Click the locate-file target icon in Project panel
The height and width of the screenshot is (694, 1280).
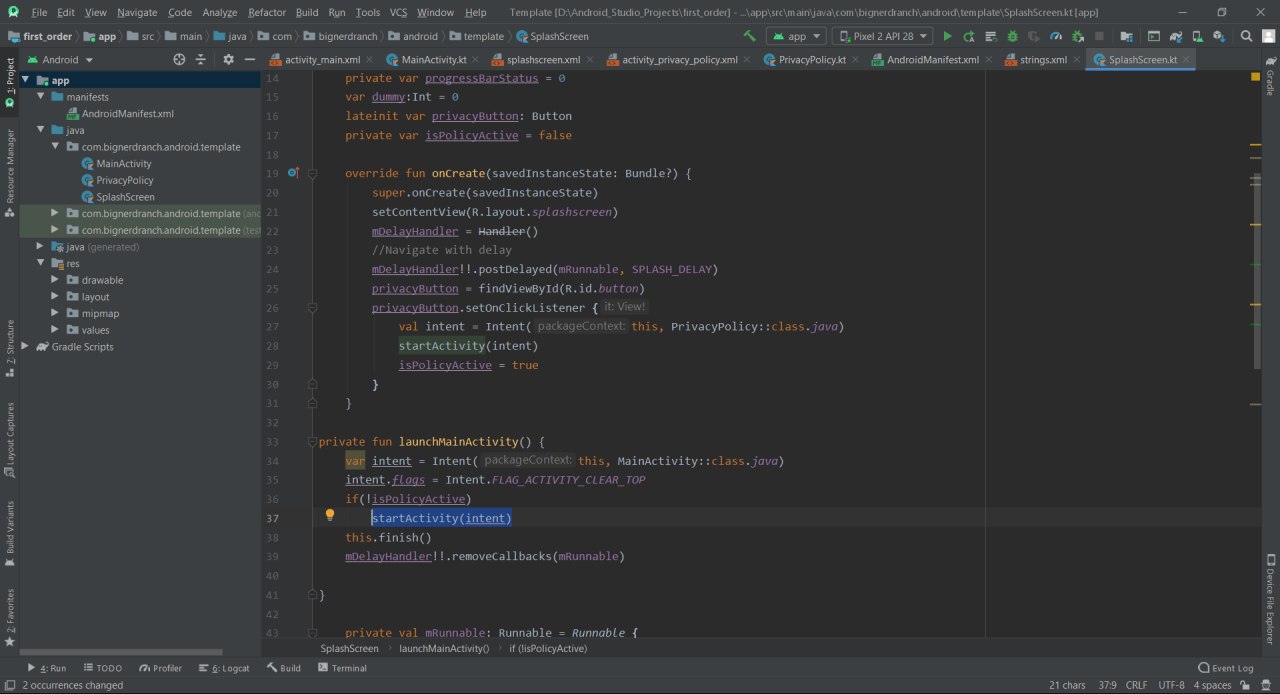pos(179,59)
